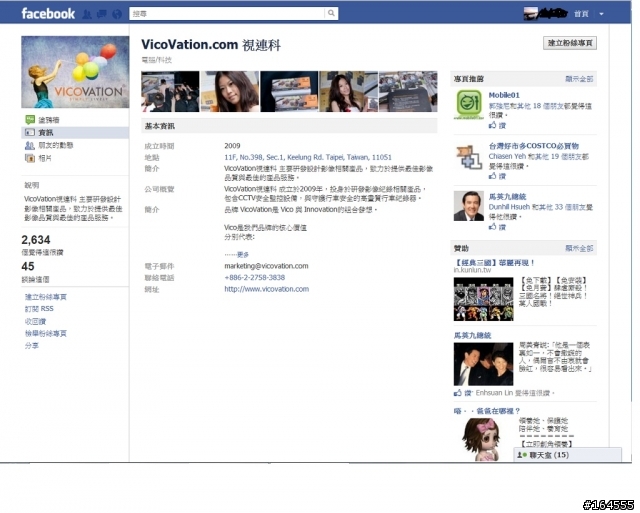Like the COSTCO page thumbs-up
Screen dimensions: 640x513
click(x=497, y=176)
